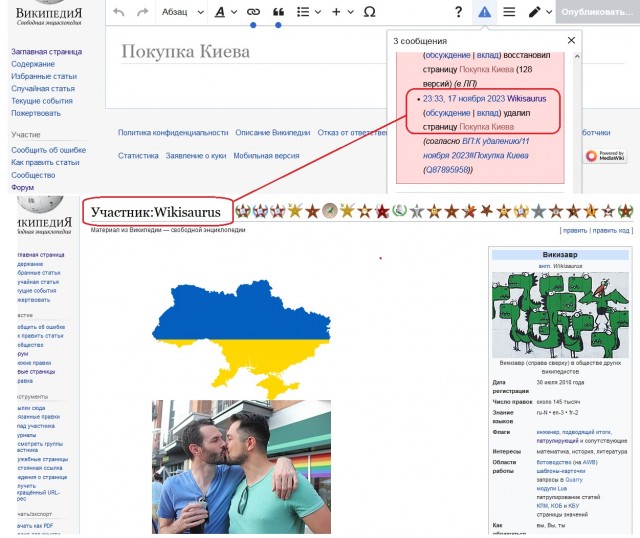Click the notices popup scrollbar up arrow
The image size is (640, 538).
pyautogui.click(x=577, y=56)
